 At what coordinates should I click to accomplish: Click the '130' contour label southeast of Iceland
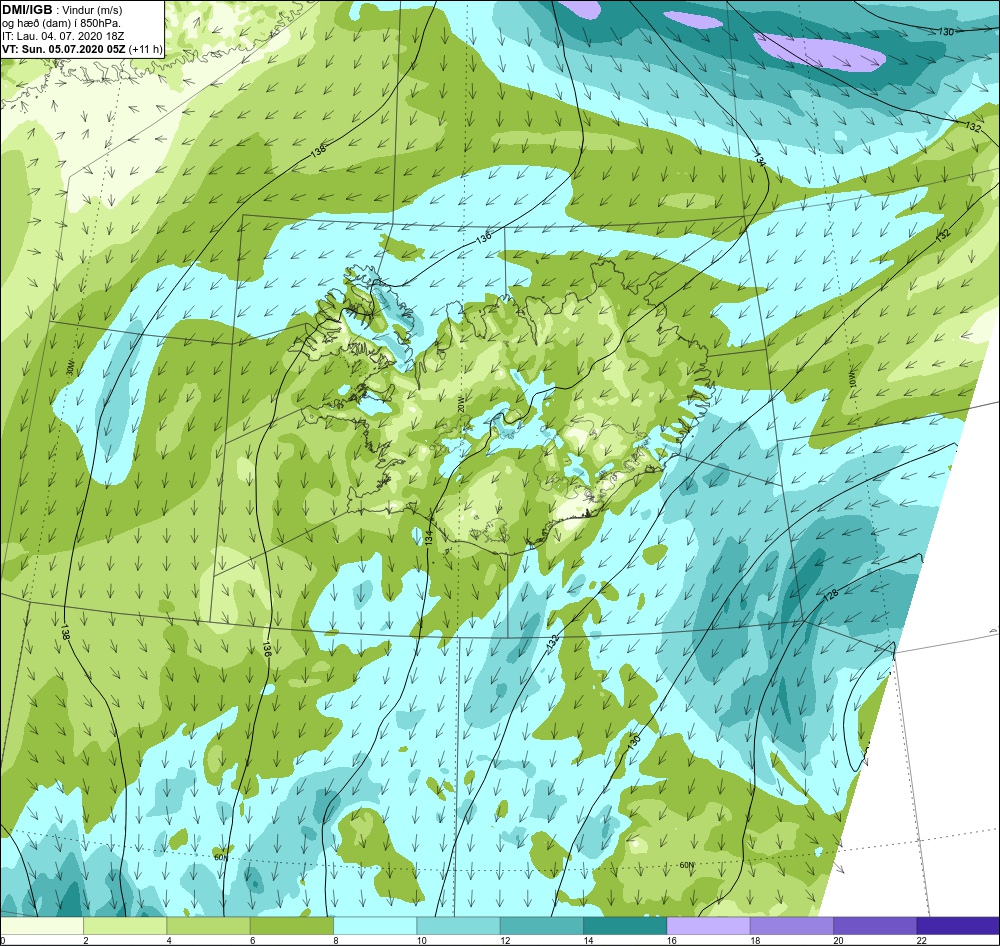tap(633, 742)
